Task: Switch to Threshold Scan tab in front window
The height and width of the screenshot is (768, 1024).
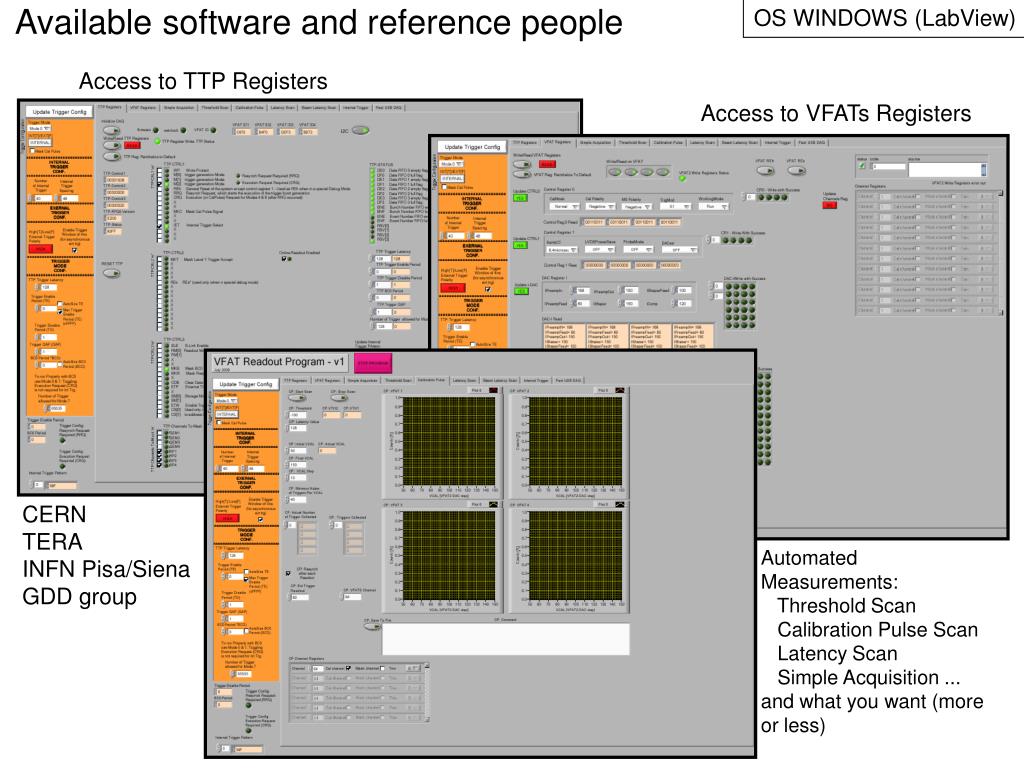Action: click(398, 380)
